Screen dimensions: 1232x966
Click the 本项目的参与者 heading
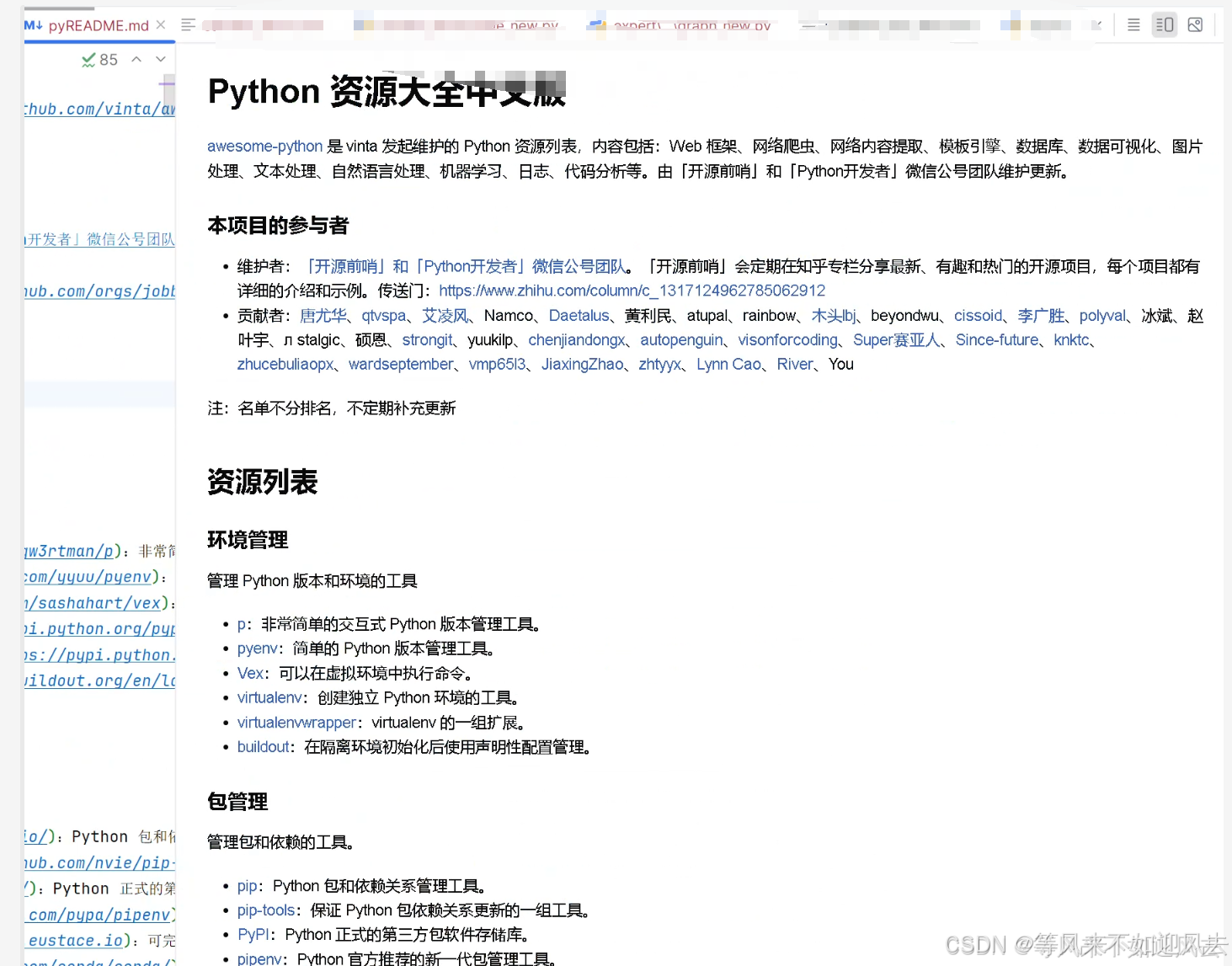[278, 226]
